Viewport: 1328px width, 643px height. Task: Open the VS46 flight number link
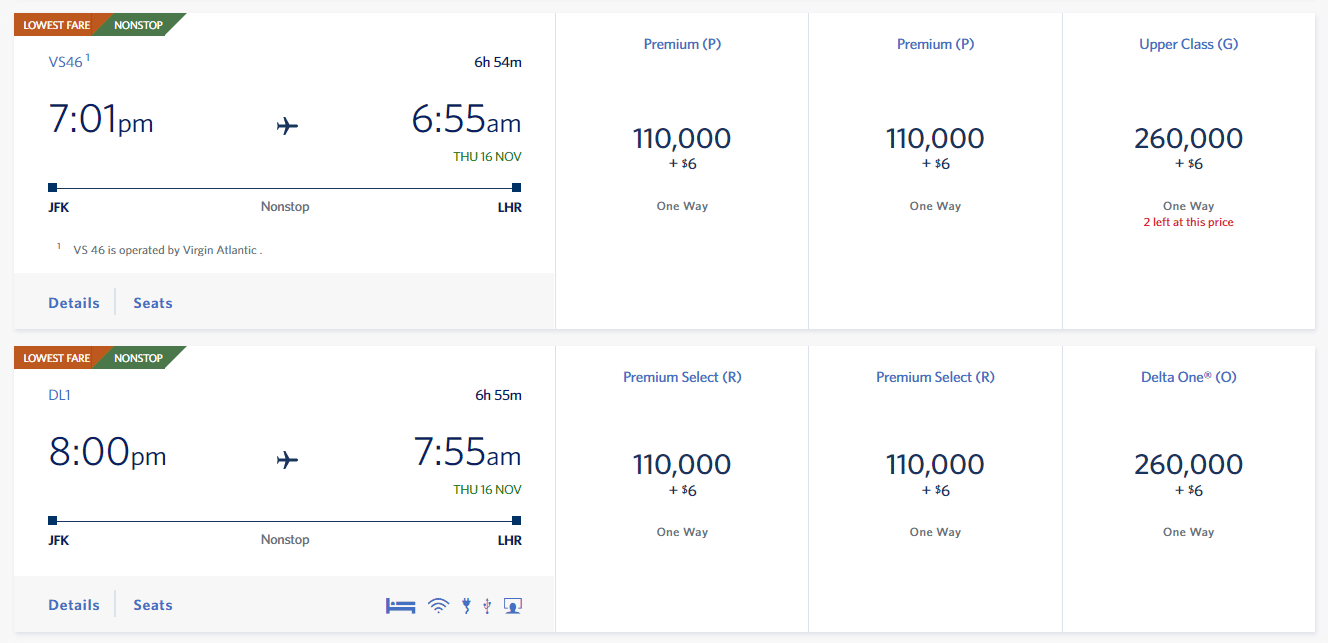(66, 62)
